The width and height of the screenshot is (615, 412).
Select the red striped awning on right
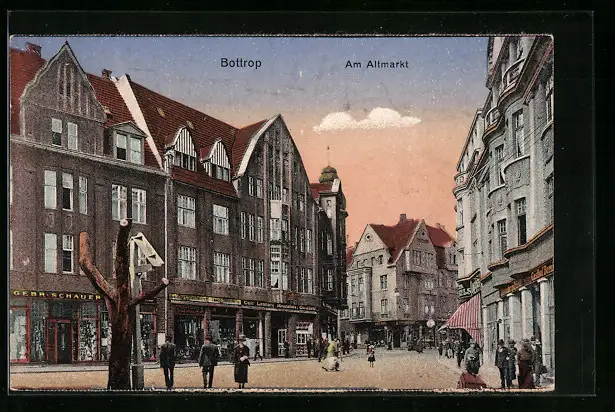466,316
